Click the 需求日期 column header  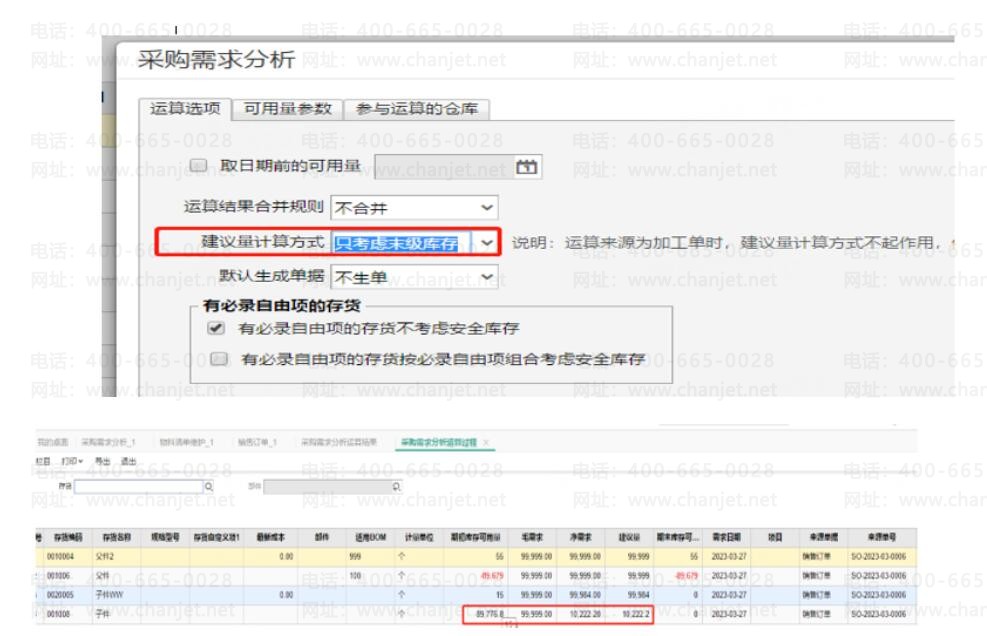727,537
